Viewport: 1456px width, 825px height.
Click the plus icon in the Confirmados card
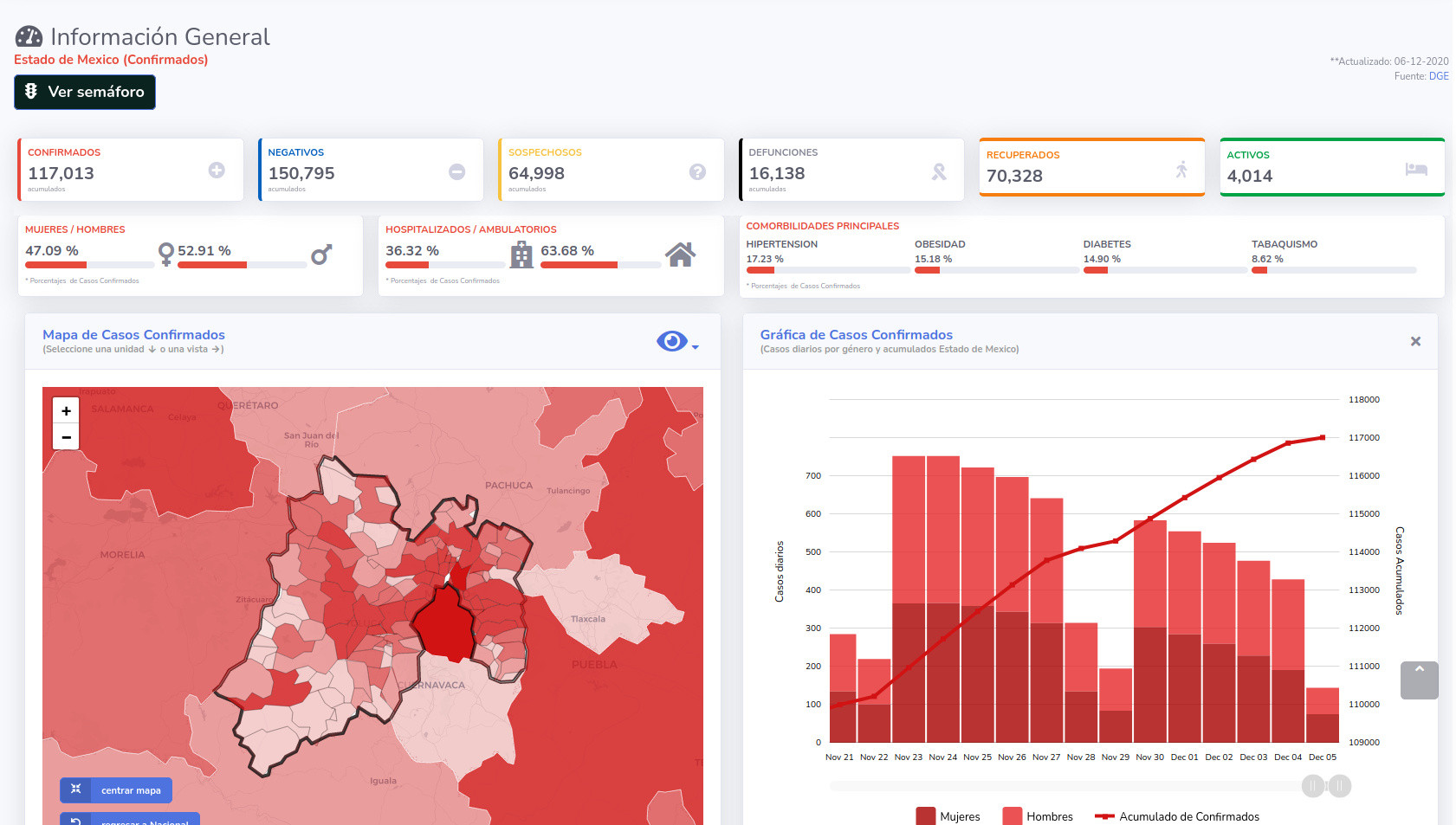[x=217, y=171]
